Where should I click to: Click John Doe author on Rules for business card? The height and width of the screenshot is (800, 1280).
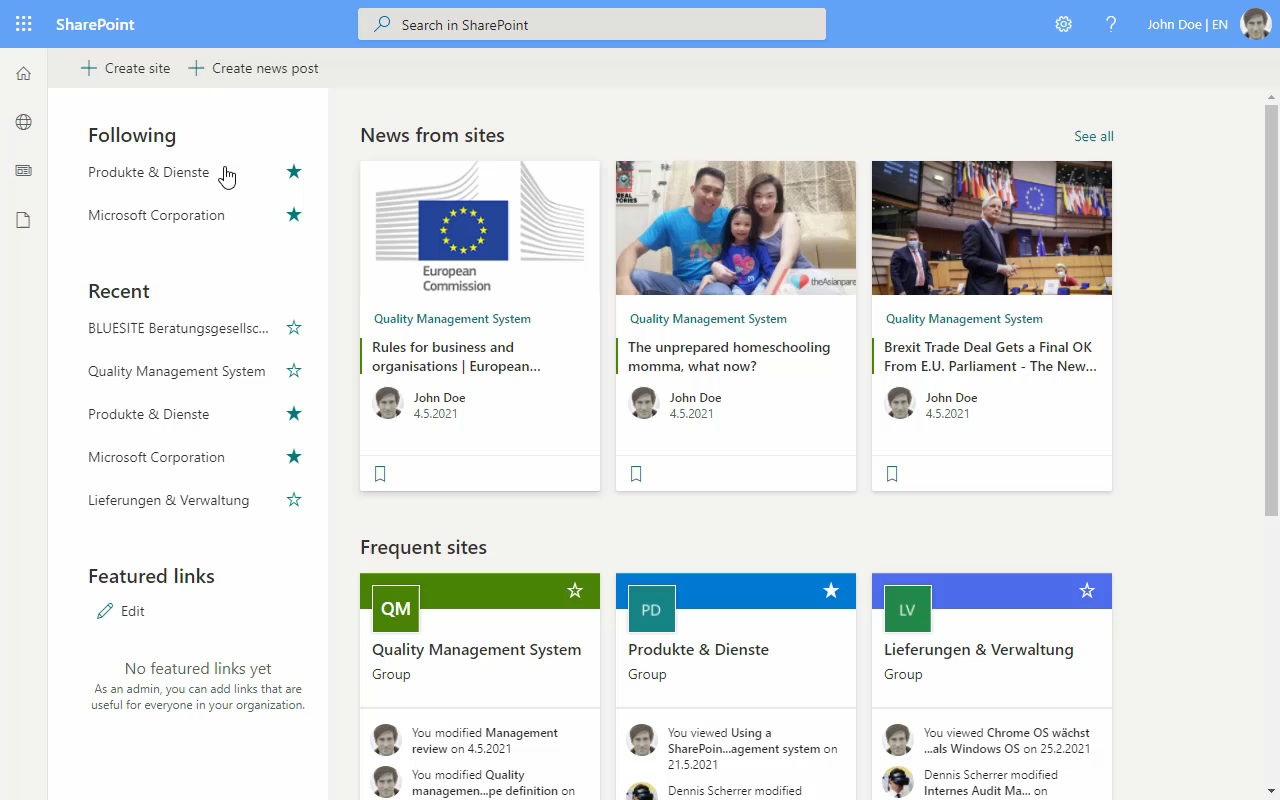tap(439, 397)
